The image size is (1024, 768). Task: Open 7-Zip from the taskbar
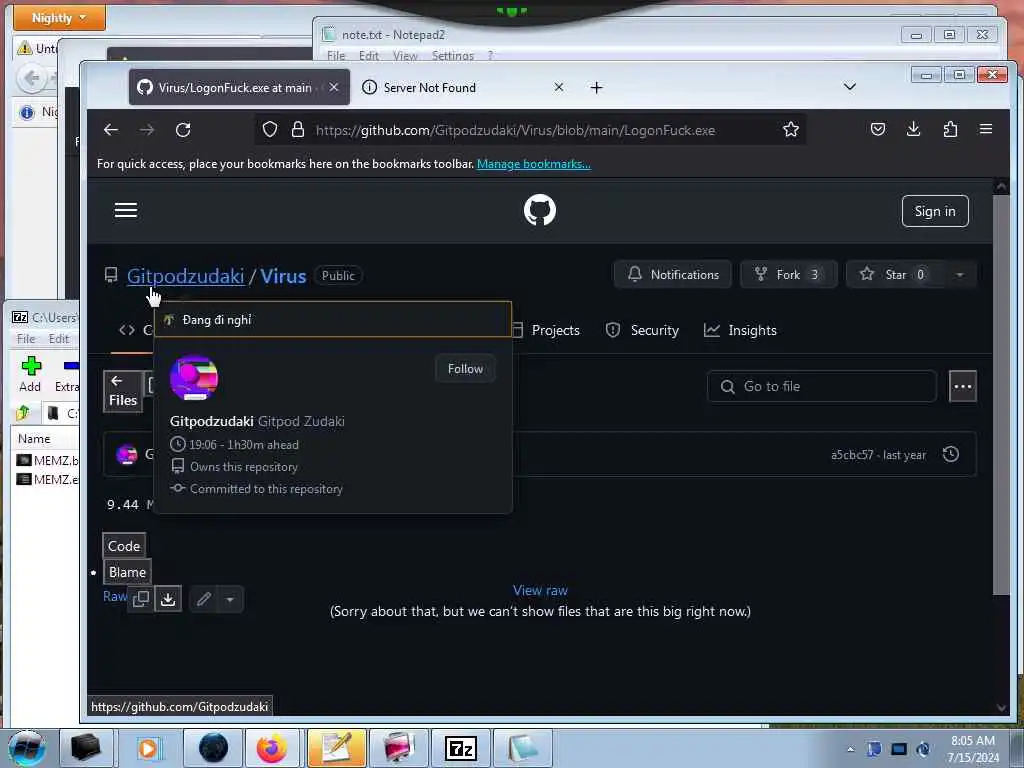[x=460, y=748]
